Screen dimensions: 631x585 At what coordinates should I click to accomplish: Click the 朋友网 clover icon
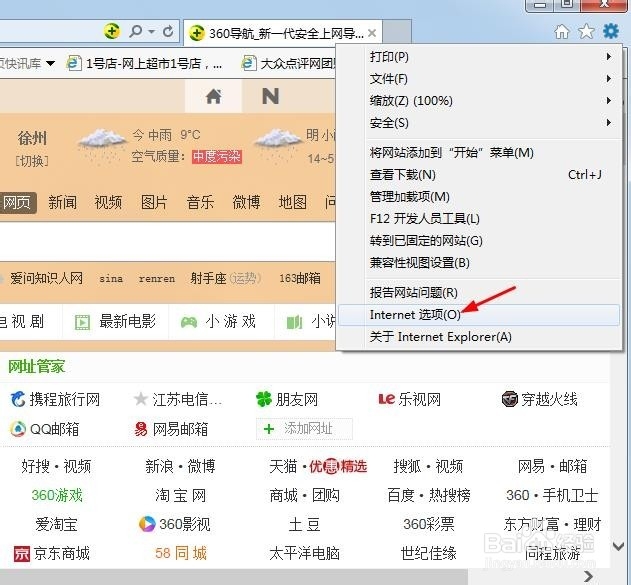click(264, 399)
